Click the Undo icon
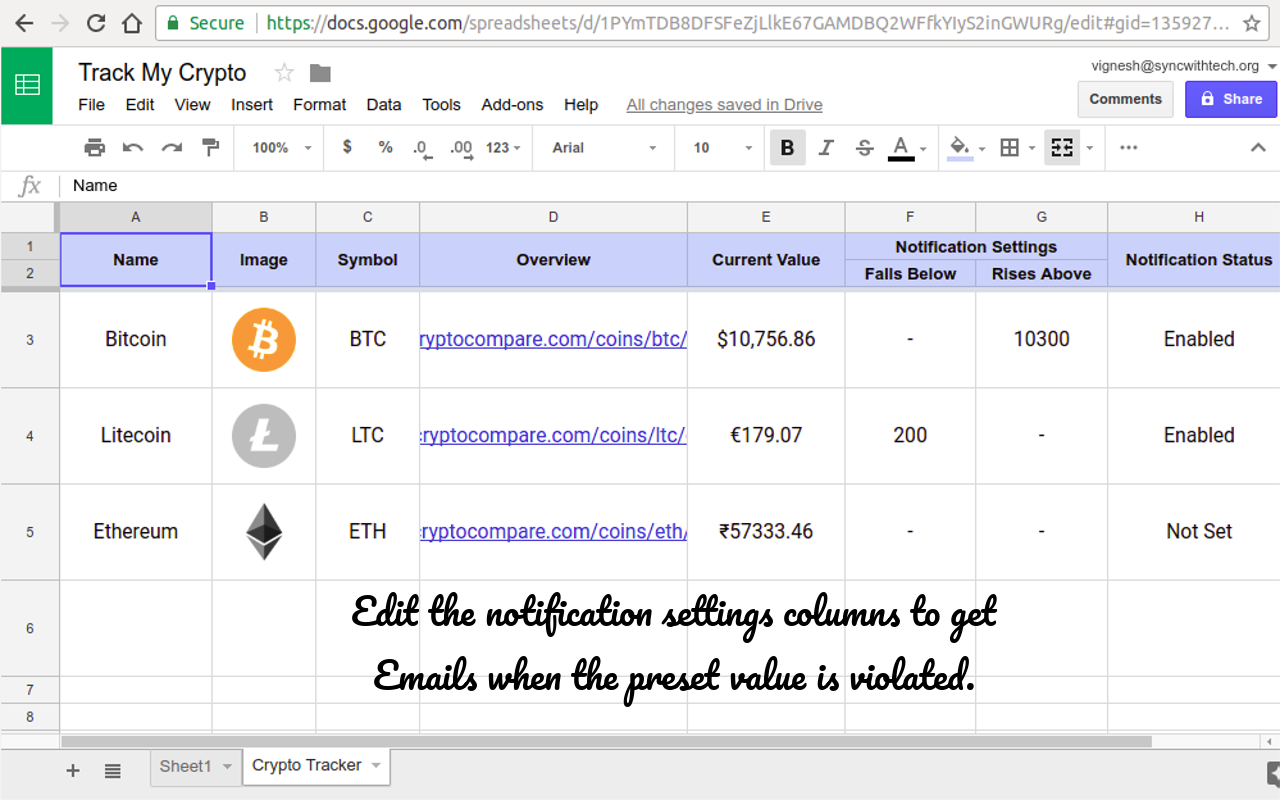Image resolution: width=1280 pixels, height=800 pixels. [132, 147]
